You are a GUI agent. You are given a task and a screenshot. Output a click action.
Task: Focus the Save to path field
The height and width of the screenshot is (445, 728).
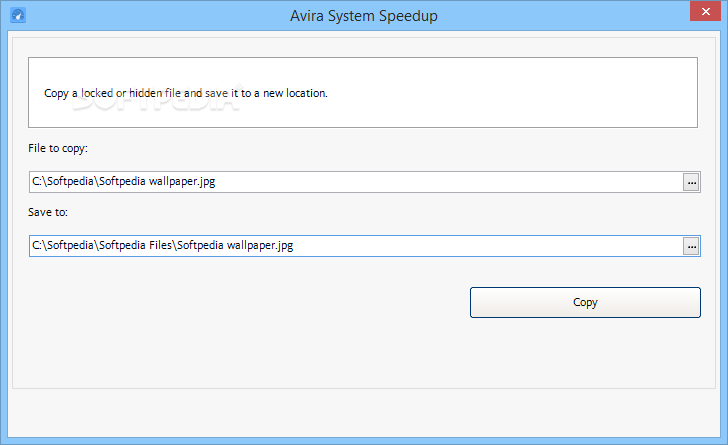(356, 246)
